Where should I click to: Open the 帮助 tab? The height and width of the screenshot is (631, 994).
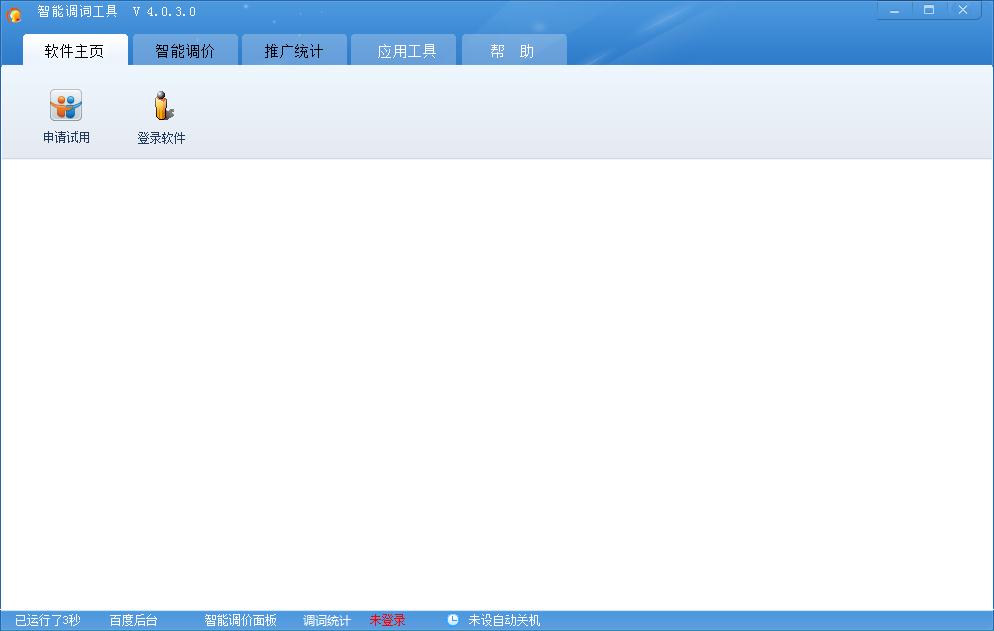pyautogui.click(x=513, y=48)
